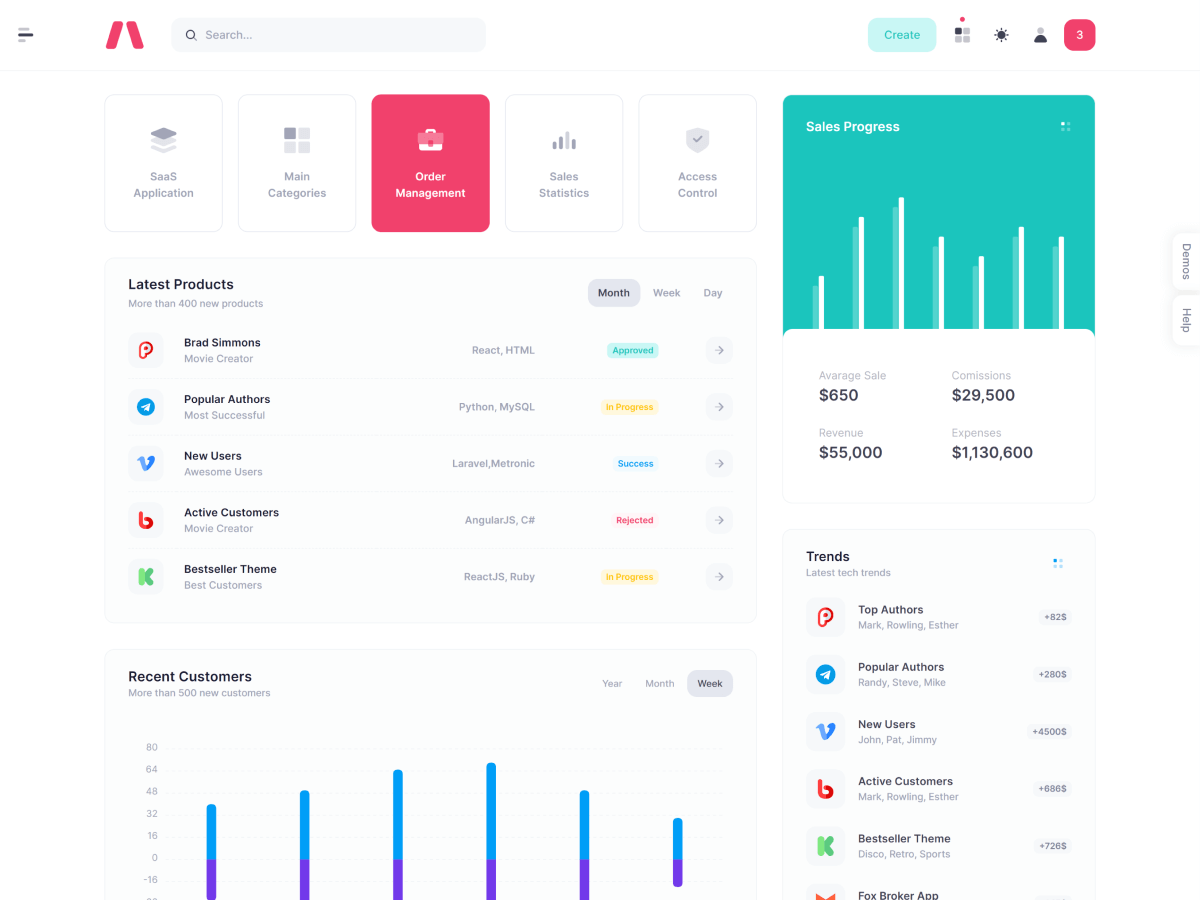This screenshot has height=900, width=1200.
Task: Click the Metronic logo in the header
Action: (123, 34)
